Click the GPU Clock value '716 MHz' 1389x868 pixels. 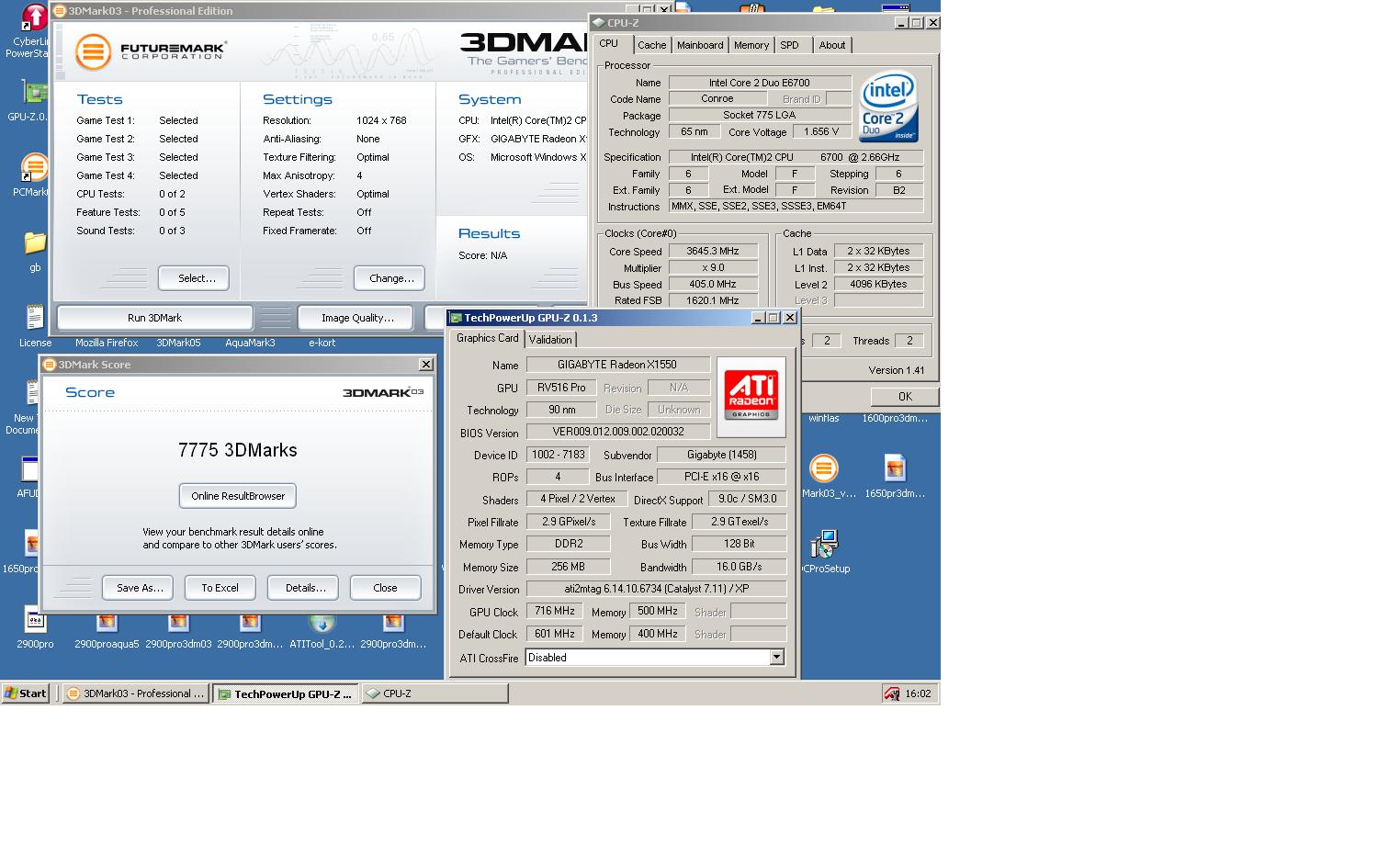coord(555,611)
